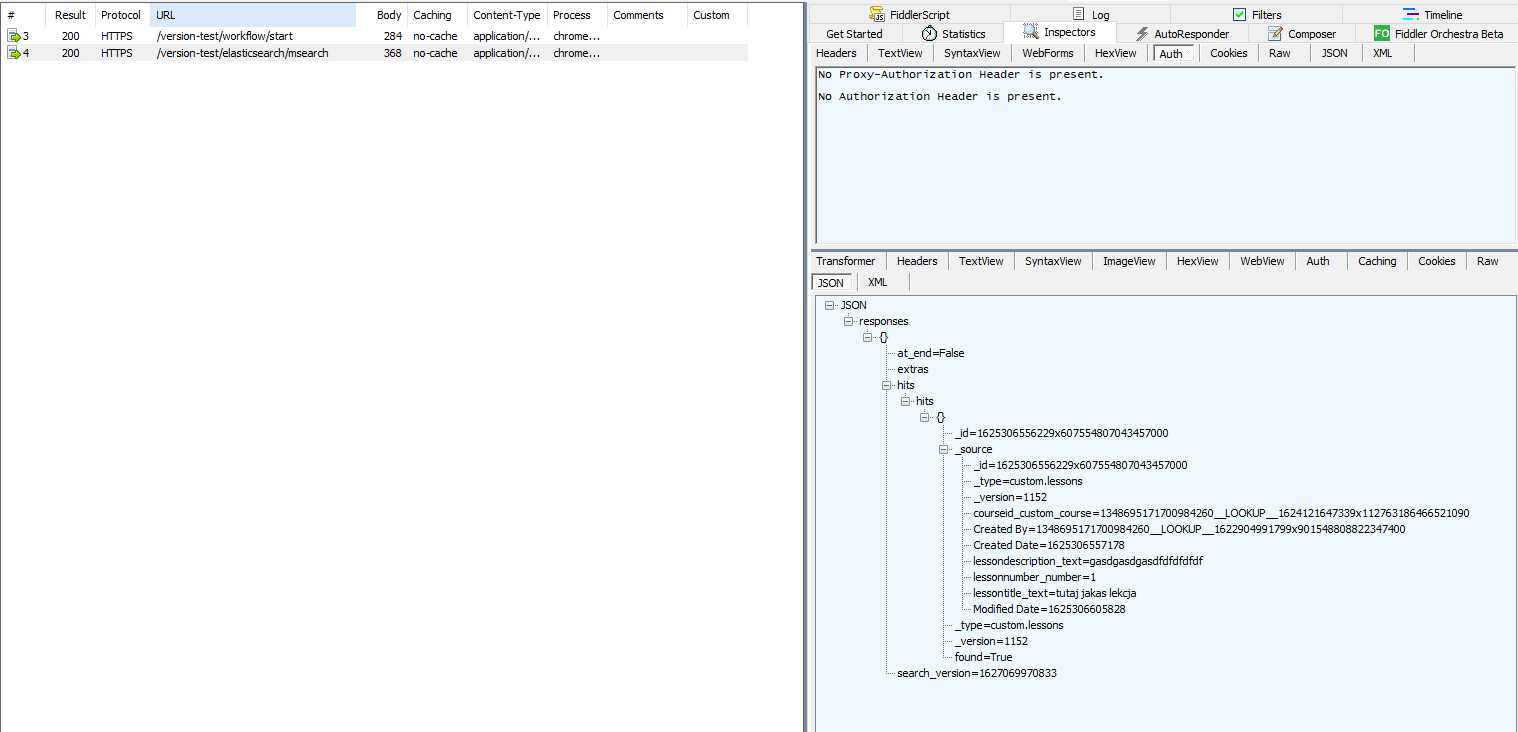This screenshot has height=732, width=1518.
Task: Toggle the Filters checkbox
Action: coord(1239,15)
